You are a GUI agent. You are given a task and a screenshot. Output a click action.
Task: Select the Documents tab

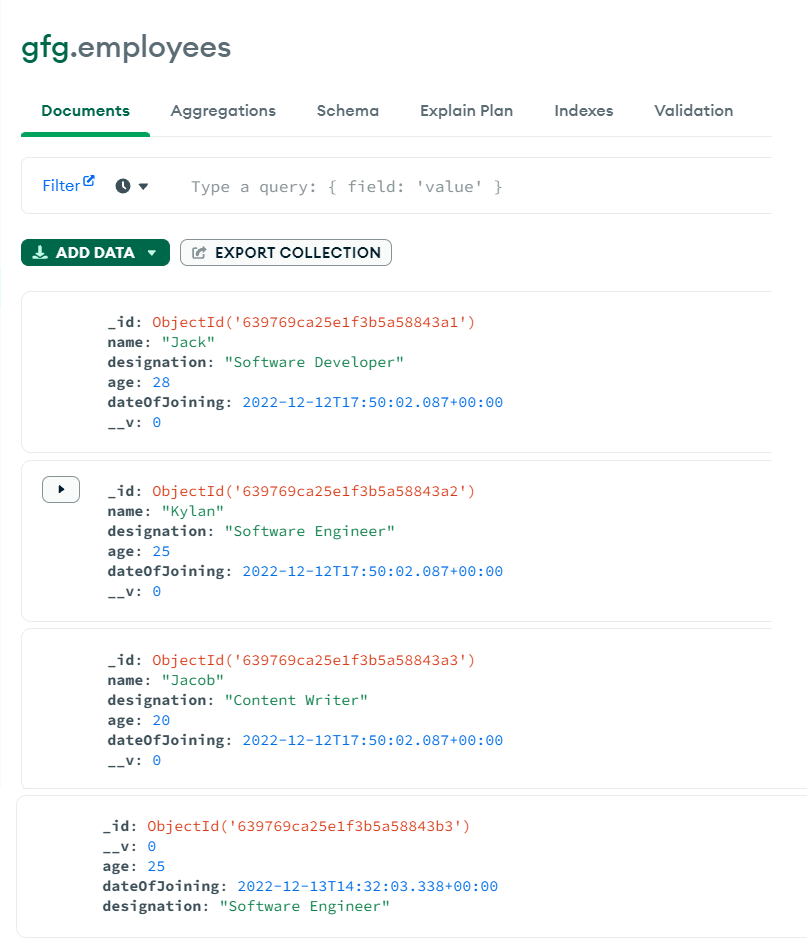(x=86, y=111)
